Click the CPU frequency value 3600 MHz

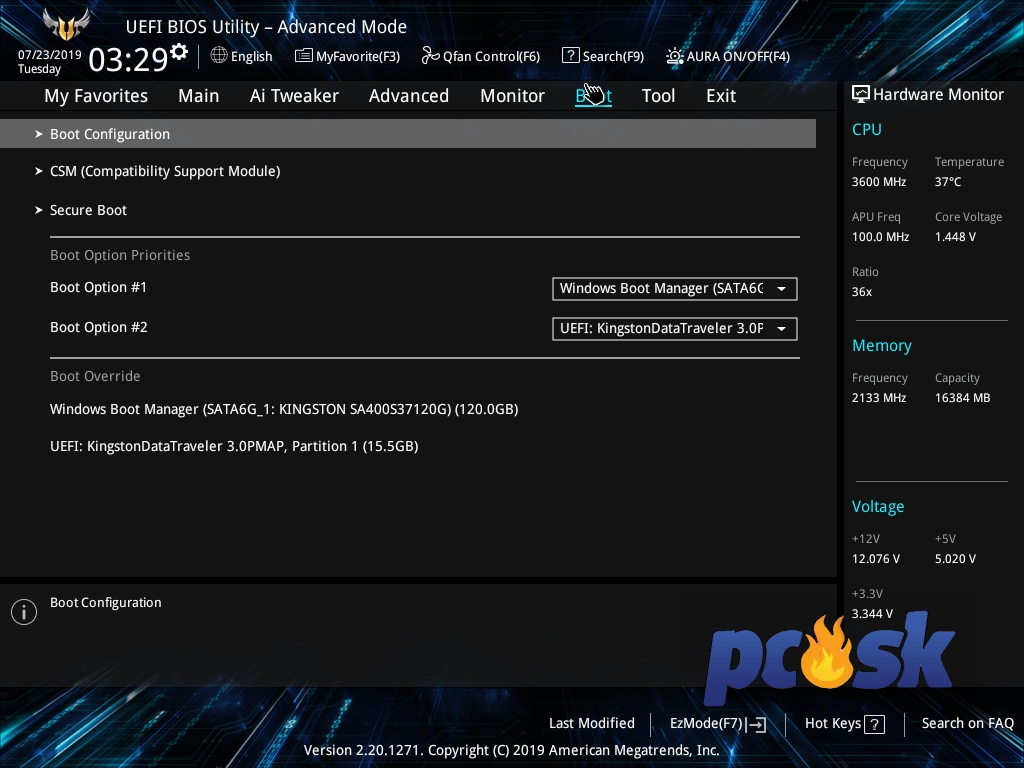click(x=879, y=182)
